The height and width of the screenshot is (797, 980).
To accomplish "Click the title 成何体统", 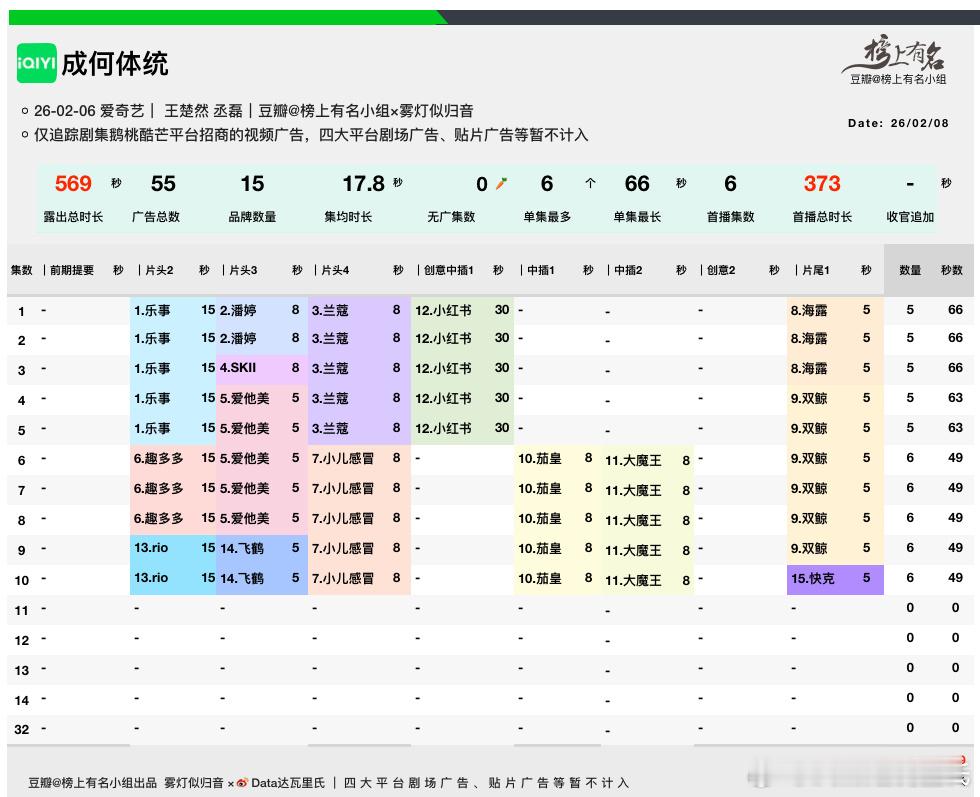I will (115, 64).
